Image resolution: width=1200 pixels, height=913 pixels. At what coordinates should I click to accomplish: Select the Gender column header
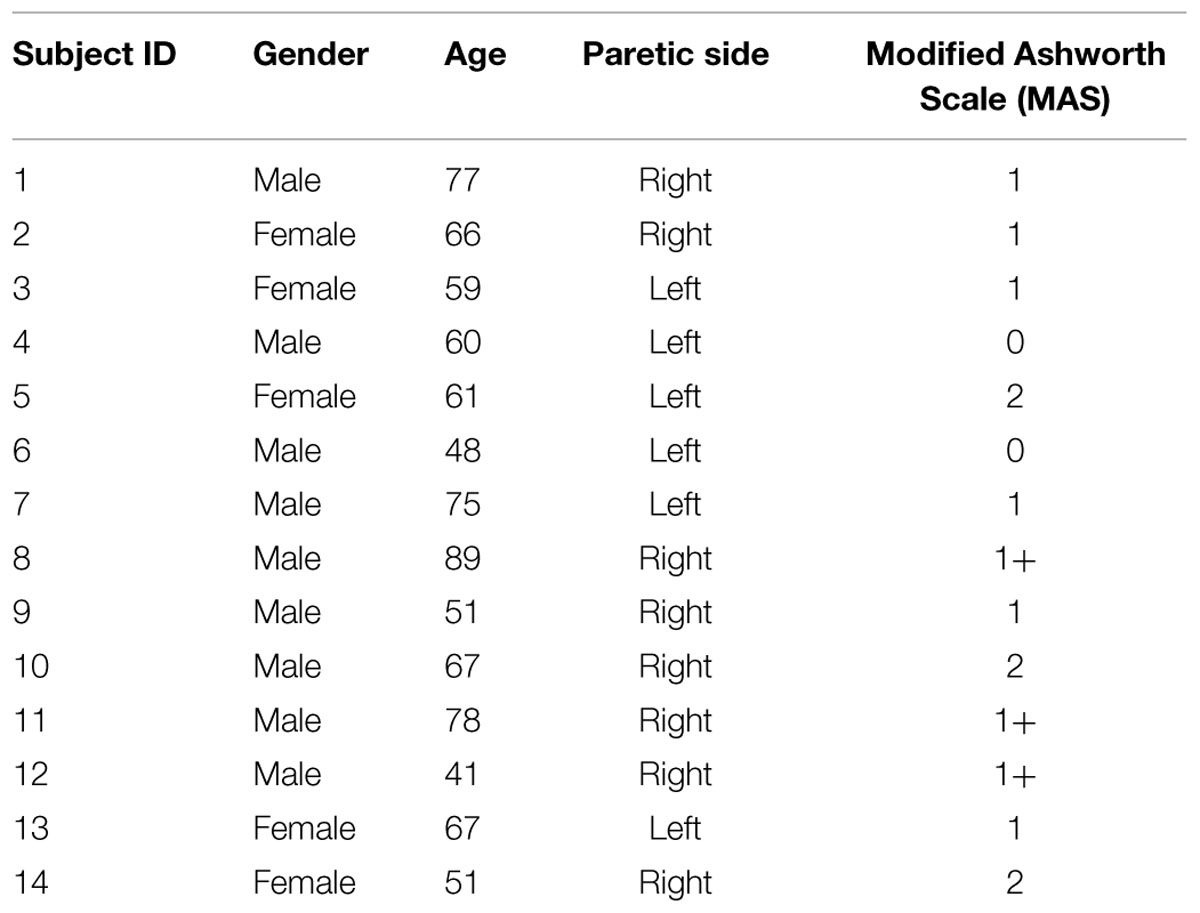click(x=311, y=54)
